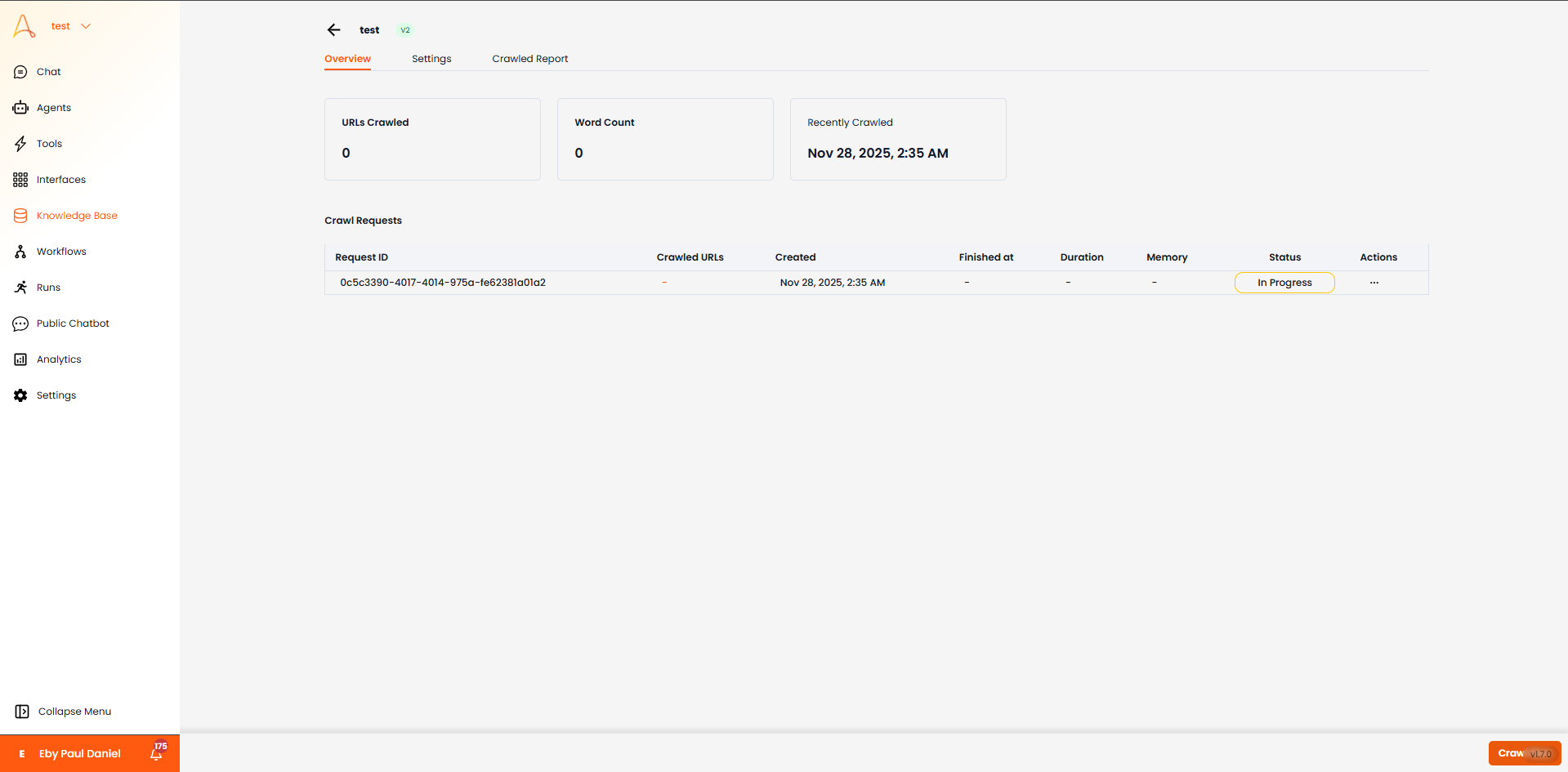Click the Collapse Menu label

pos(74,712)
